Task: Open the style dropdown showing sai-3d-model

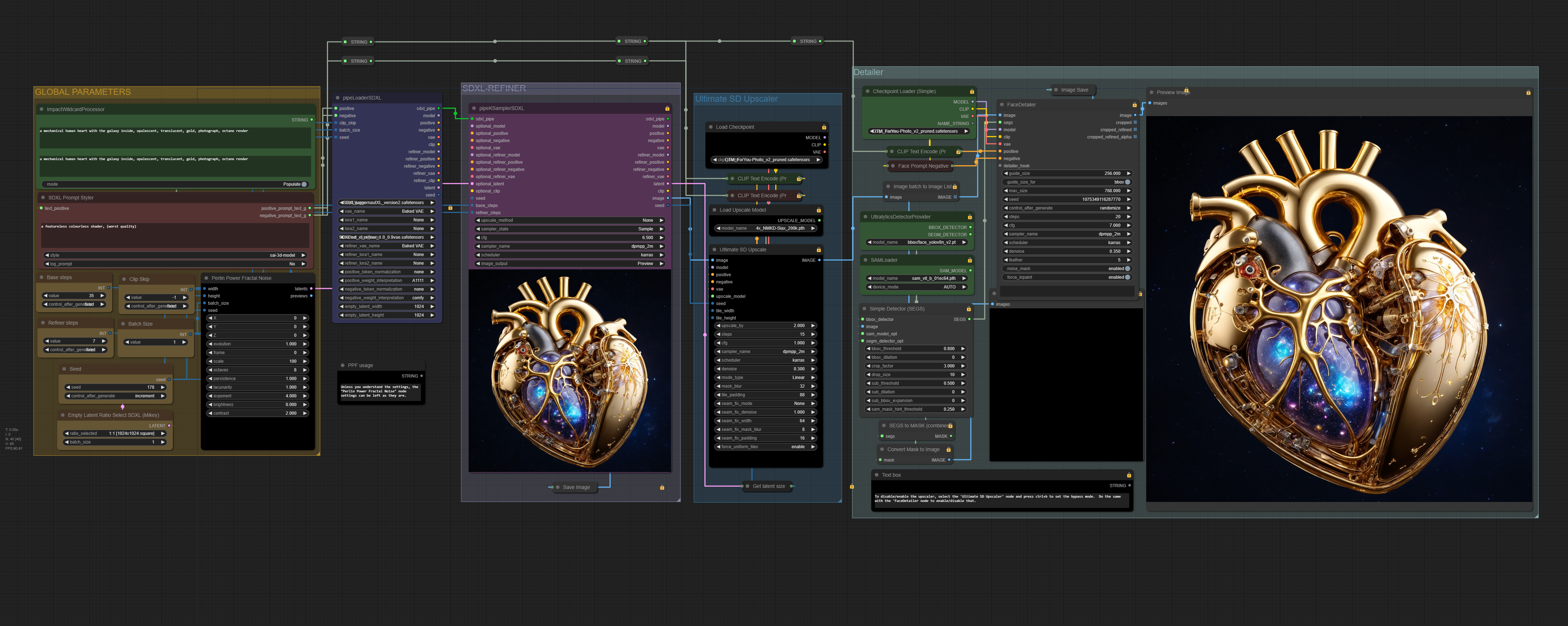Action: click(x=175, y=256)
